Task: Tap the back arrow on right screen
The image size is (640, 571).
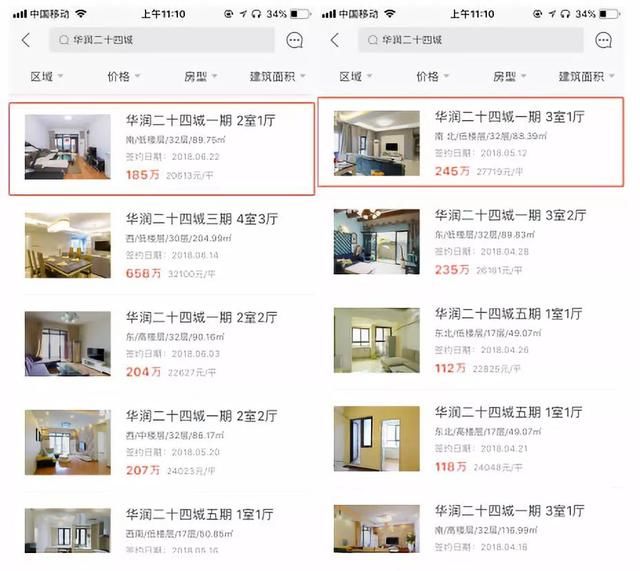Action: (x=335, y=40)
